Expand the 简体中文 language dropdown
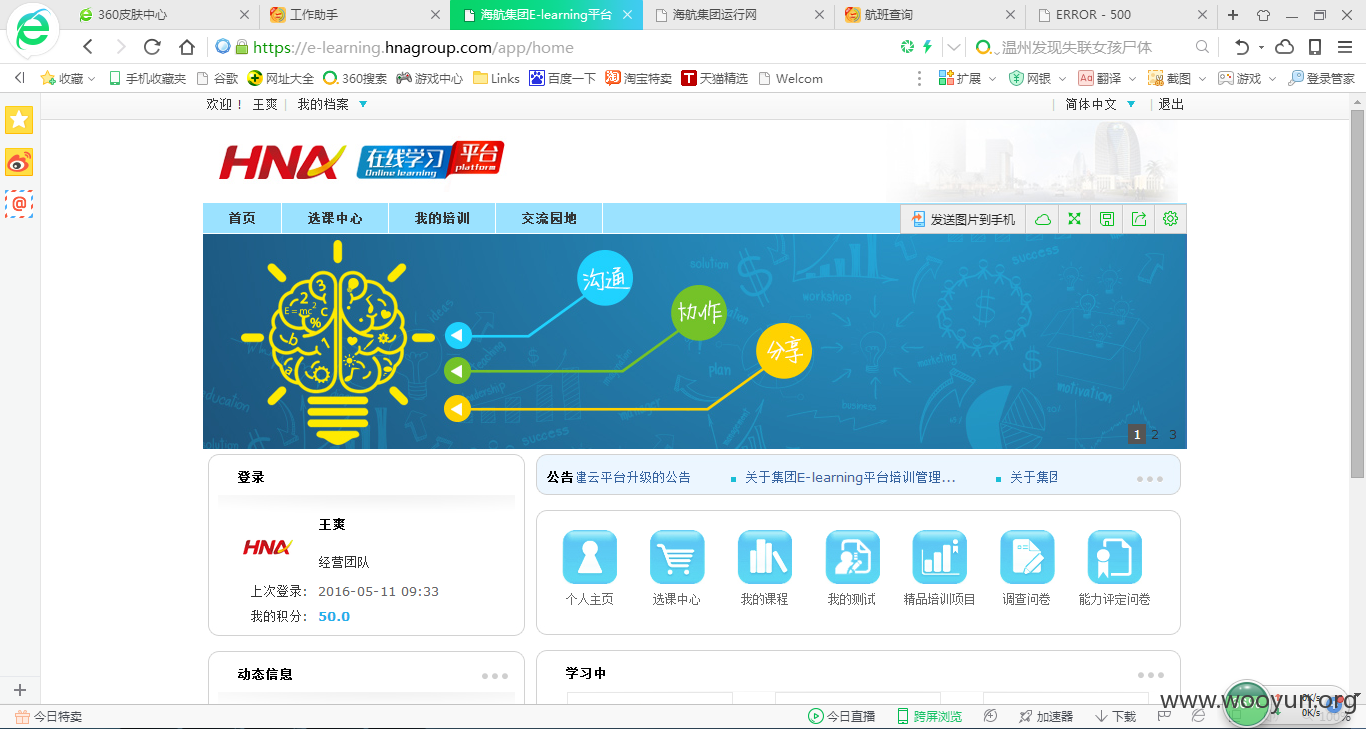Image resolution: width=1366 pixels, height=729 pixels. tap(1131, 104)
